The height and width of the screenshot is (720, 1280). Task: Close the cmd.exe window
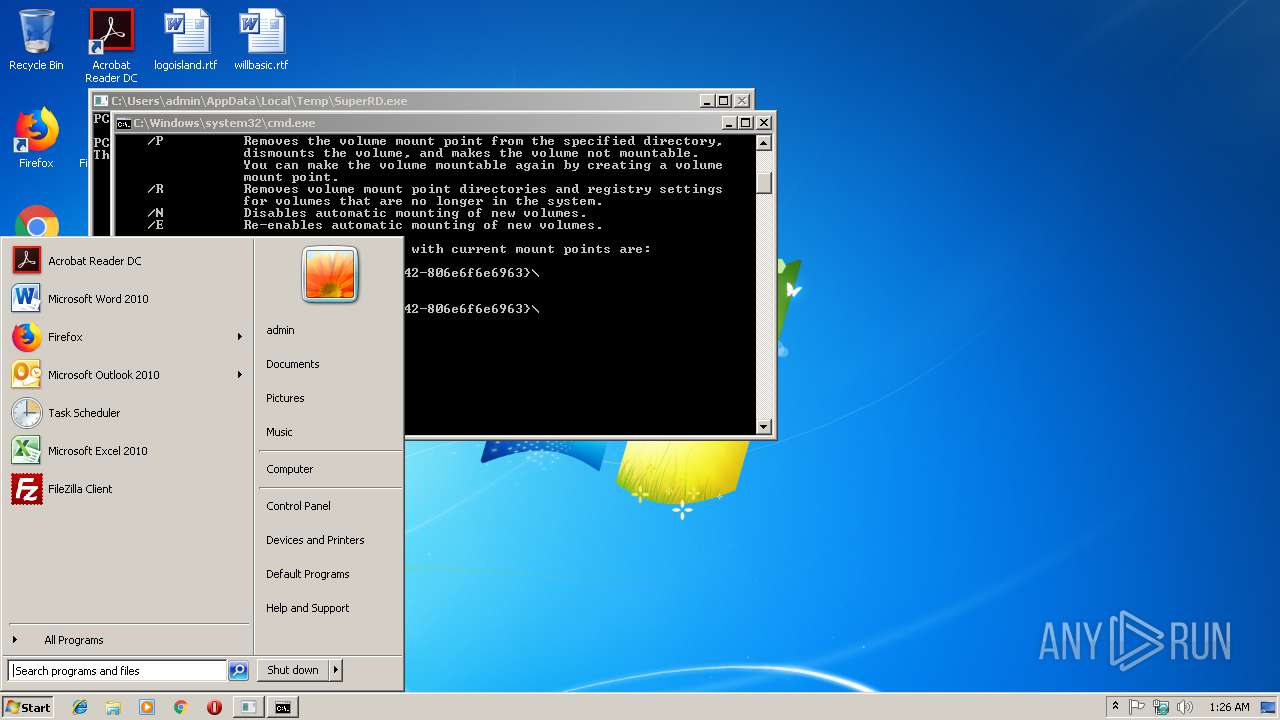pyautogui.click(x=764, y=123)
